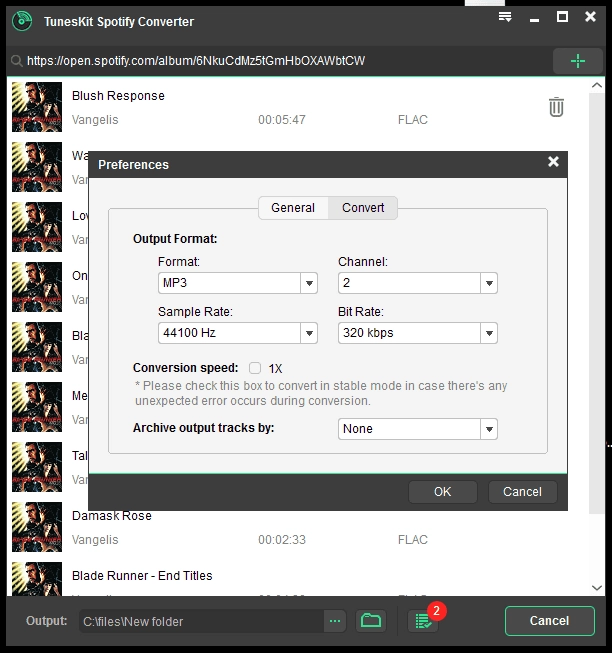The height and width of the screenshot is (653, 612).
Task: Enable the 1X conversion speed checkbox
Action: [255, 368]
